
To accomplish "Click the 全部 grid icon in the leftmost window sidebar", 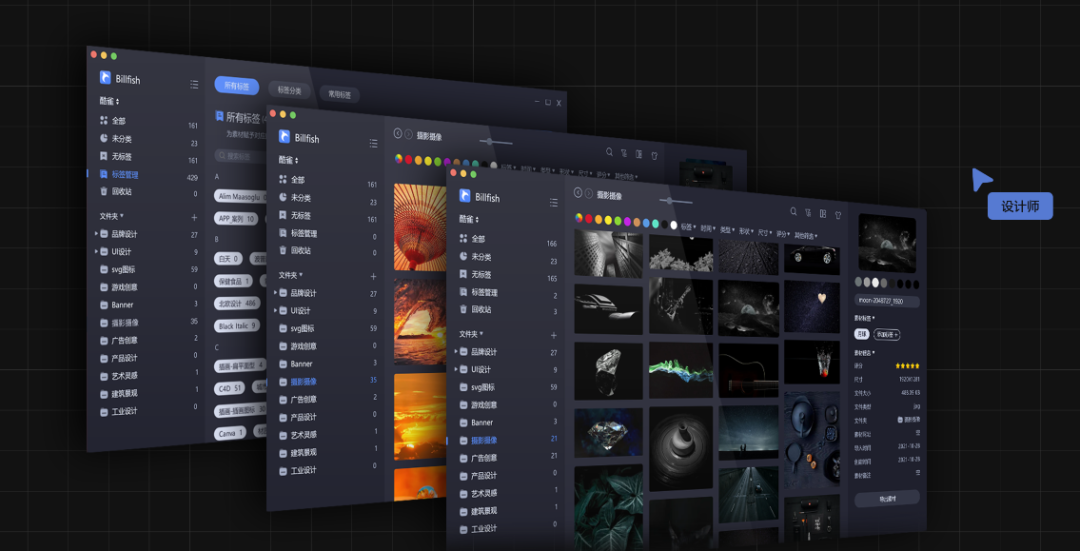I will coord(103,120).
